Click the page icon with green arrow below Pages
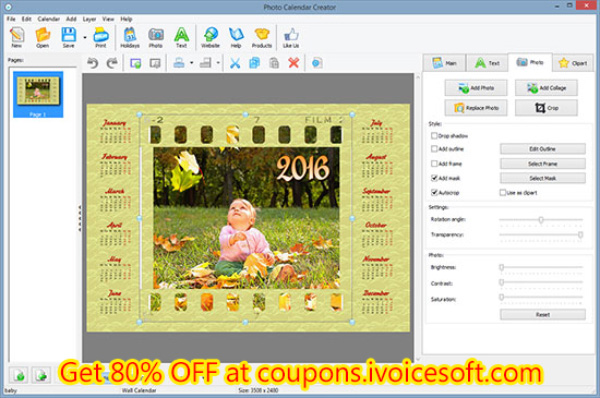 point(41,375)
